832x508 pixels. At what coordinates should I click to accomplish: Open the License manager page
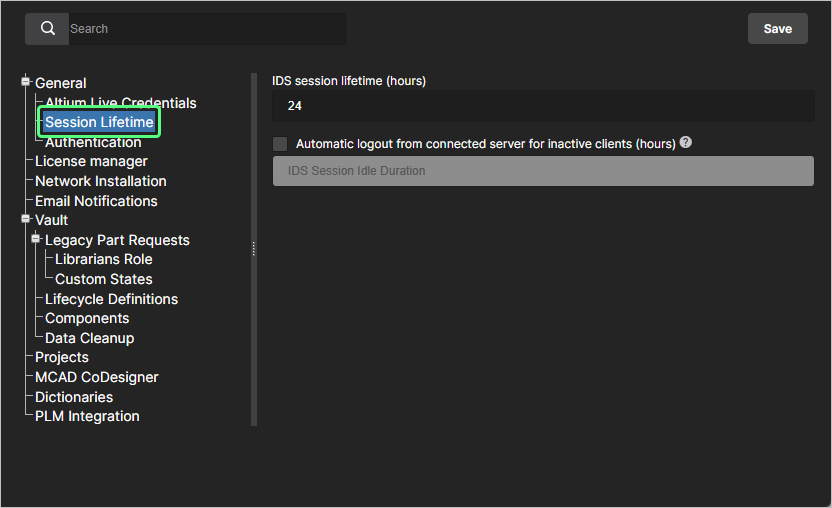(91, 161)
